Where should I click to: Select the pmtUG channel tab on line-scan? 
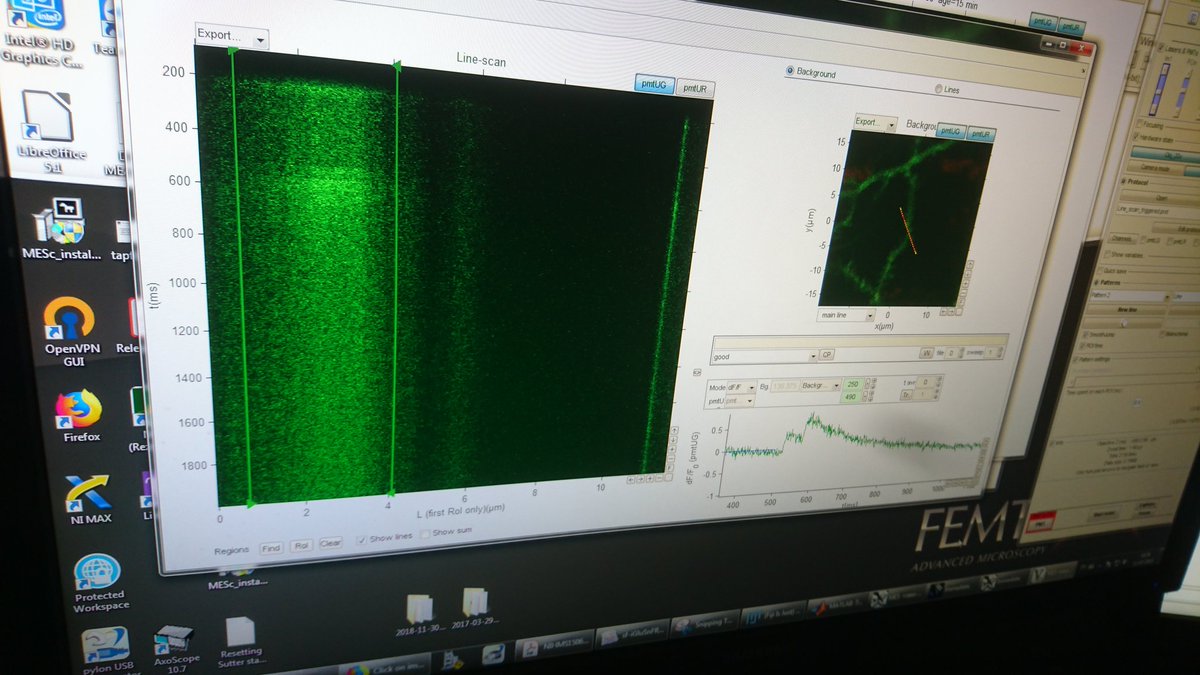pos(654,85)
